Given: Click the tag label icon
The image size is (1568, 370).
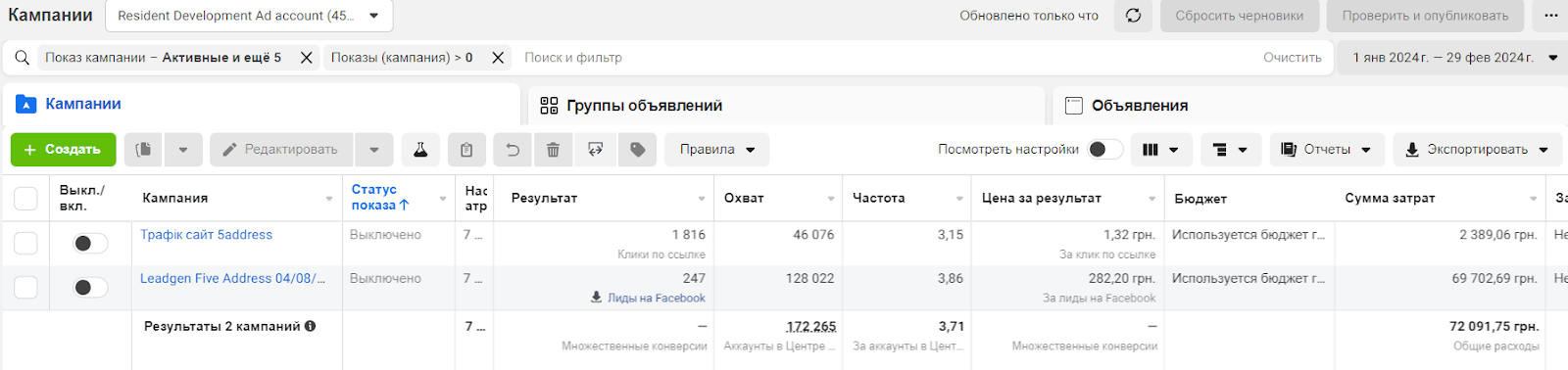Looking at the screenshot, I should (638, 150).
